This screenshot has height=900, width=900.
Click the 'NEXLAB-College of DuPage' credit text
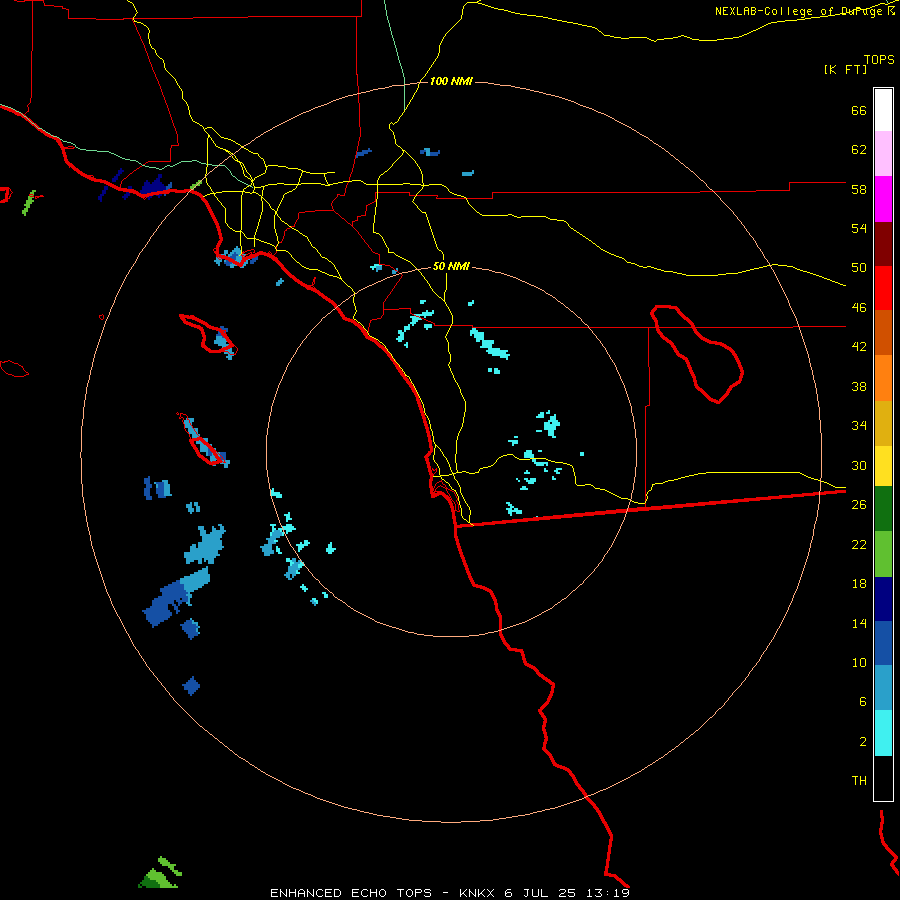[x=799, y=11]
